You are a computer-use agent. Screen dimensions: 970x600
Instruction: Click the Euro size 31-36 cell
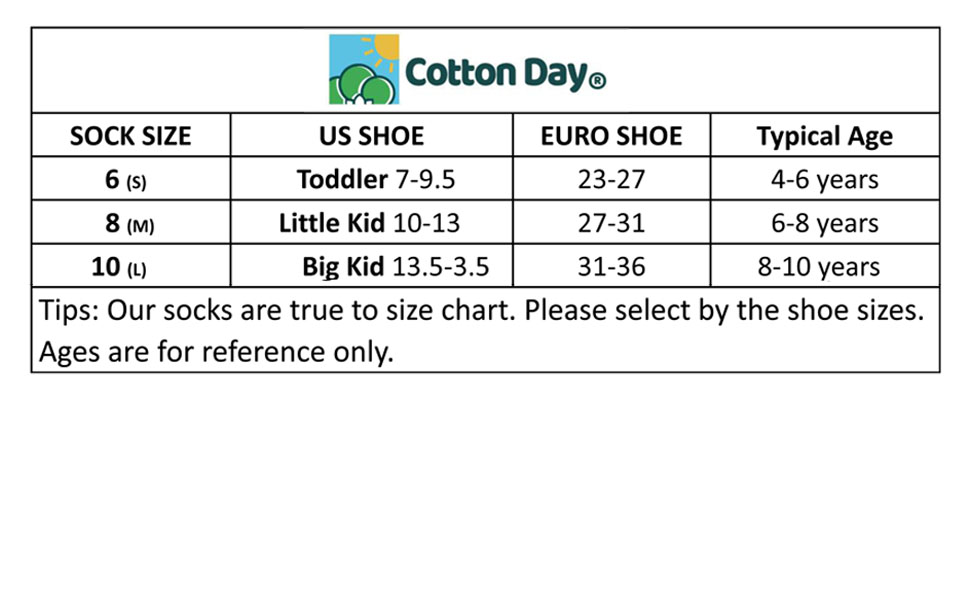tap(611, 267)
